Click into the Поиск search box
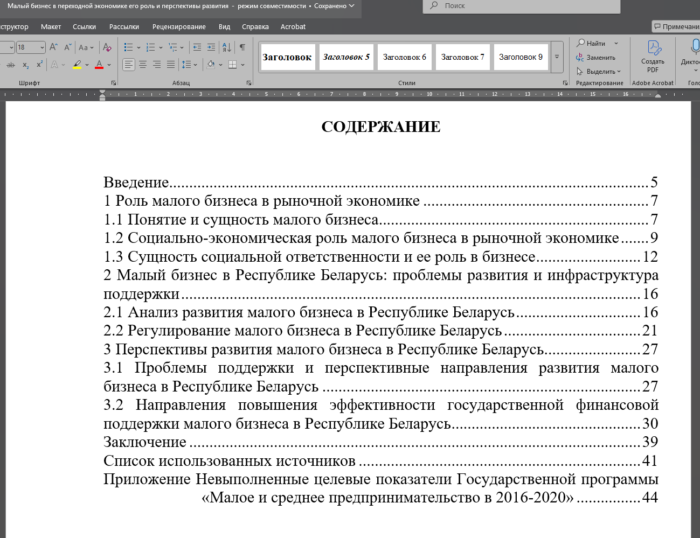Image resolution: width=700 pixels, height=538 pixels. pos(521,6)
